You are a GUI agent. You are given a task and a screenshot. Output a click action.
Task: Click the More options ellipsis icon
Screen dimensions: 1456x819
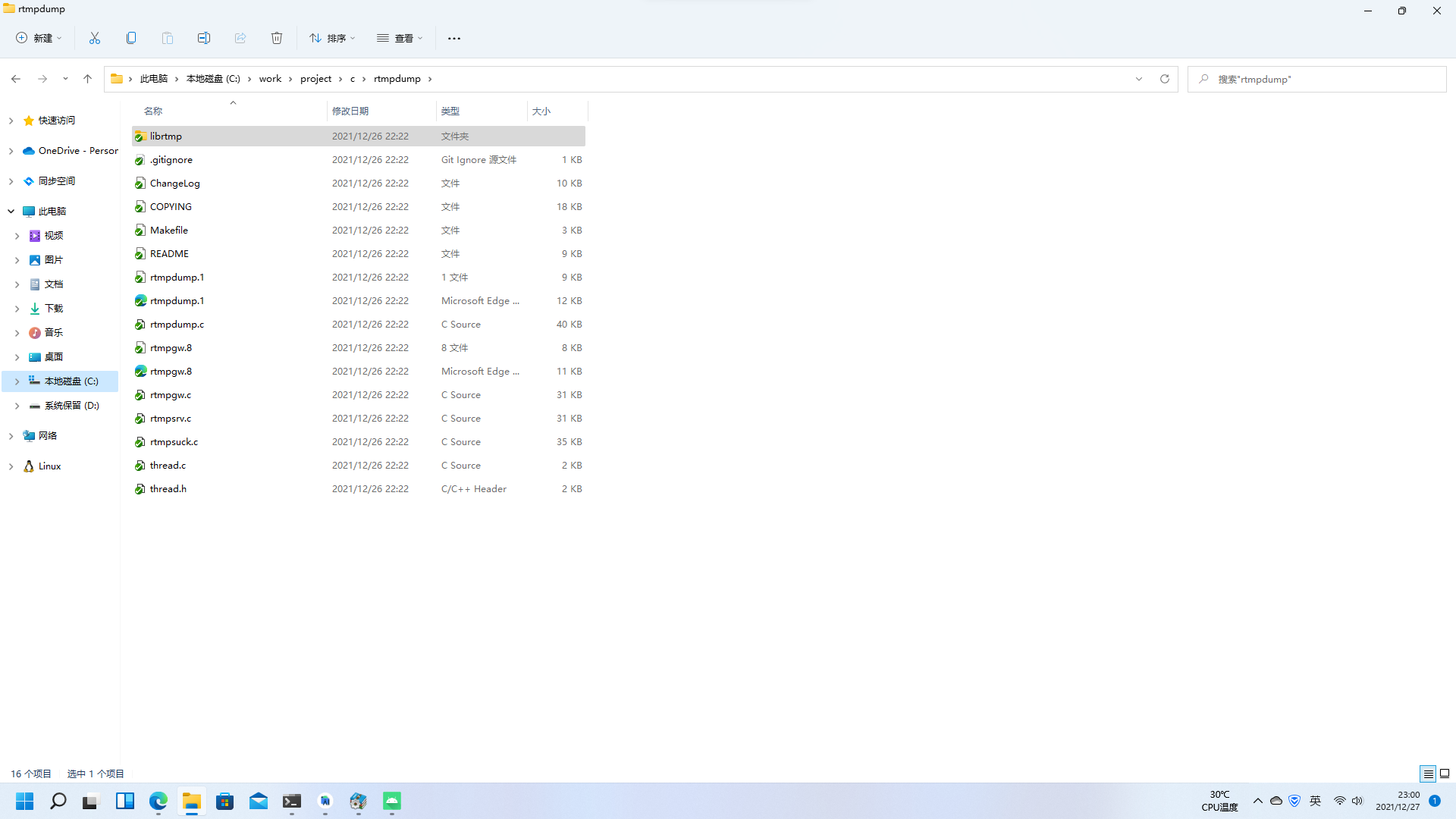pos(454,38)
